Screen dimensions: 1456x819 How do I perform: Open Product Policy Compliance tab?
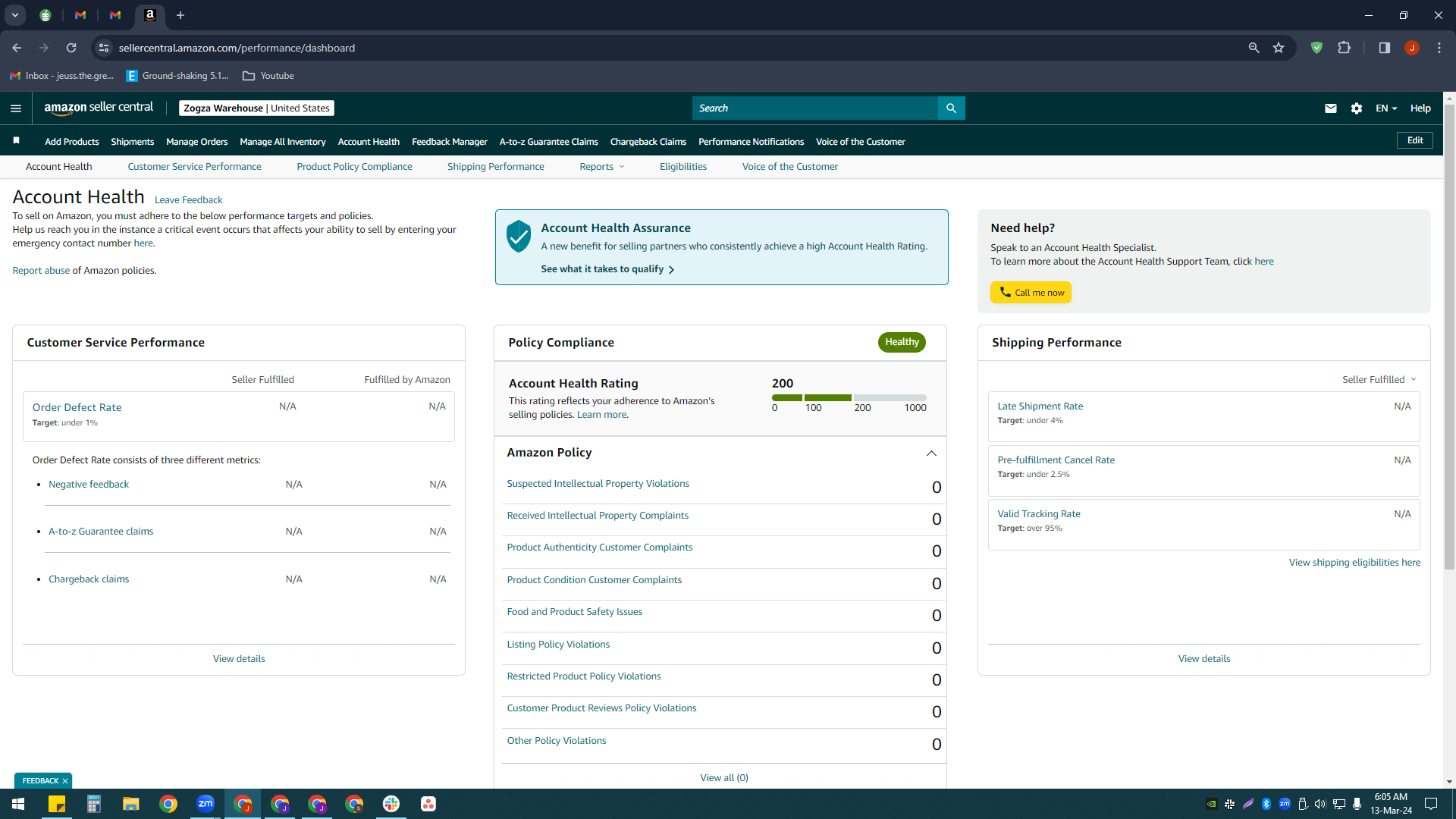[354, 167]
